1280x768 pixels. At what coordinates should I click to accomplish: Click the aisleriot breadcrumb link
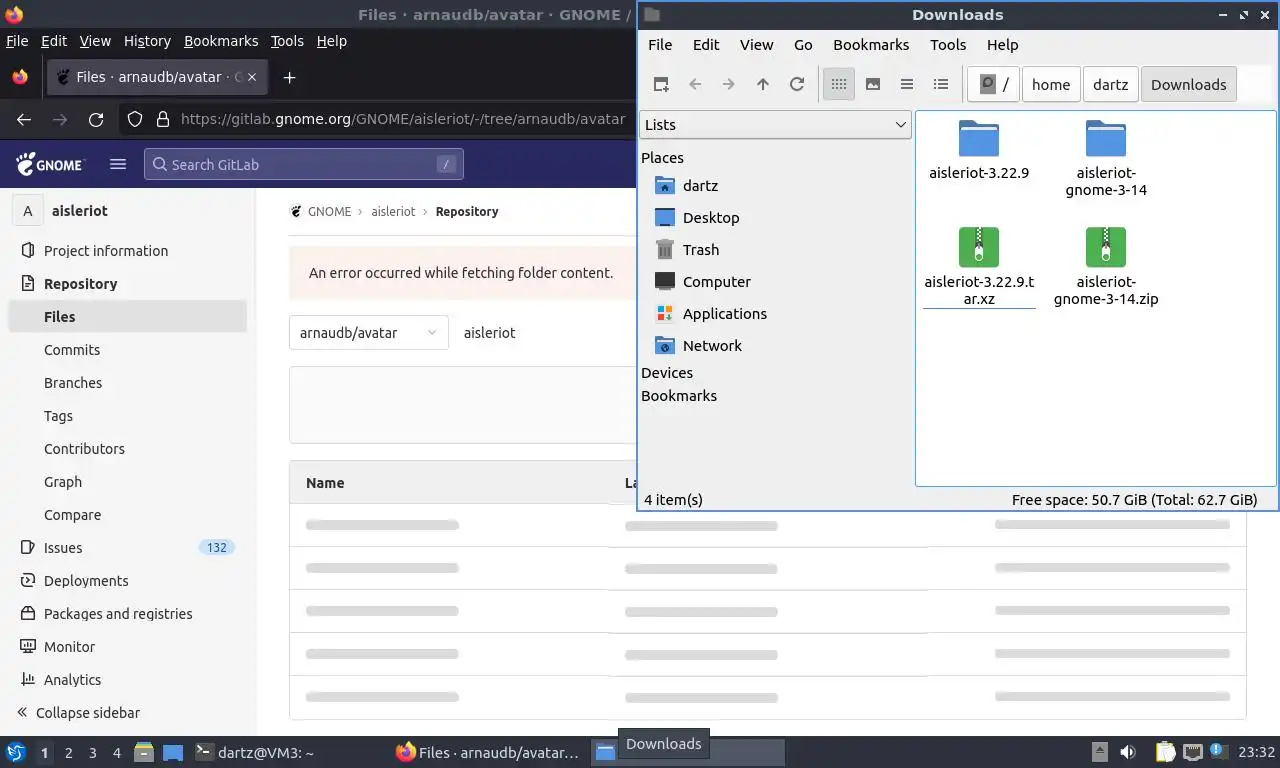point(393,211)
